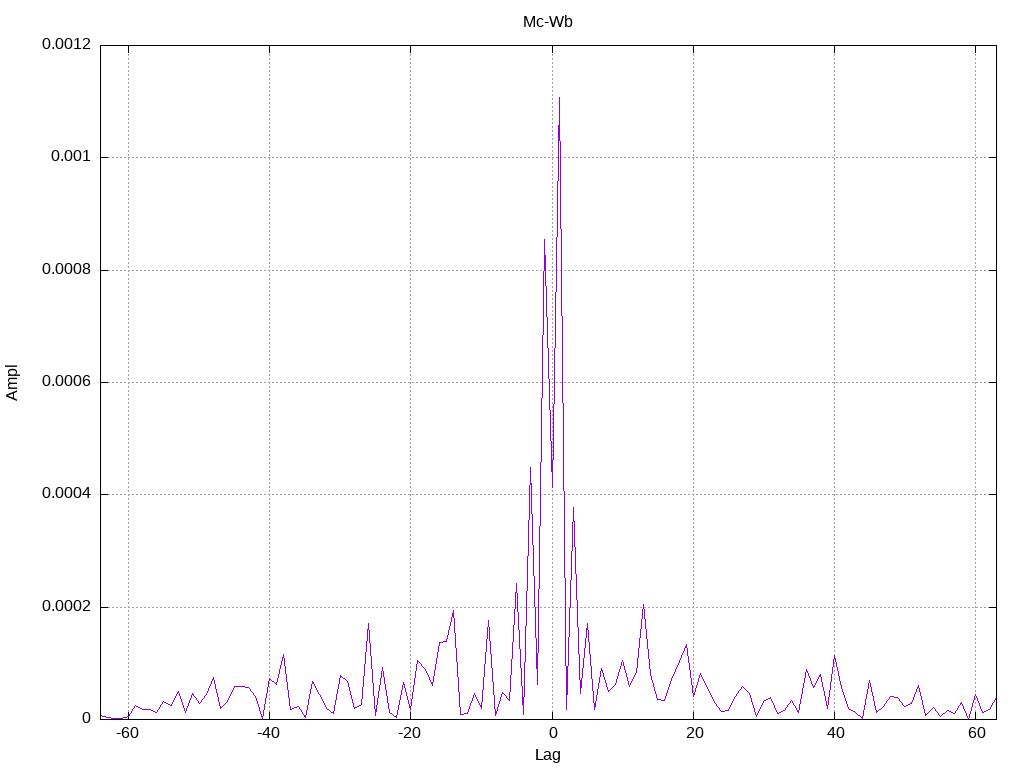Click the y-axis value 0.0008
This screenshot has height=768, width=1024.
tap(67, 269)
